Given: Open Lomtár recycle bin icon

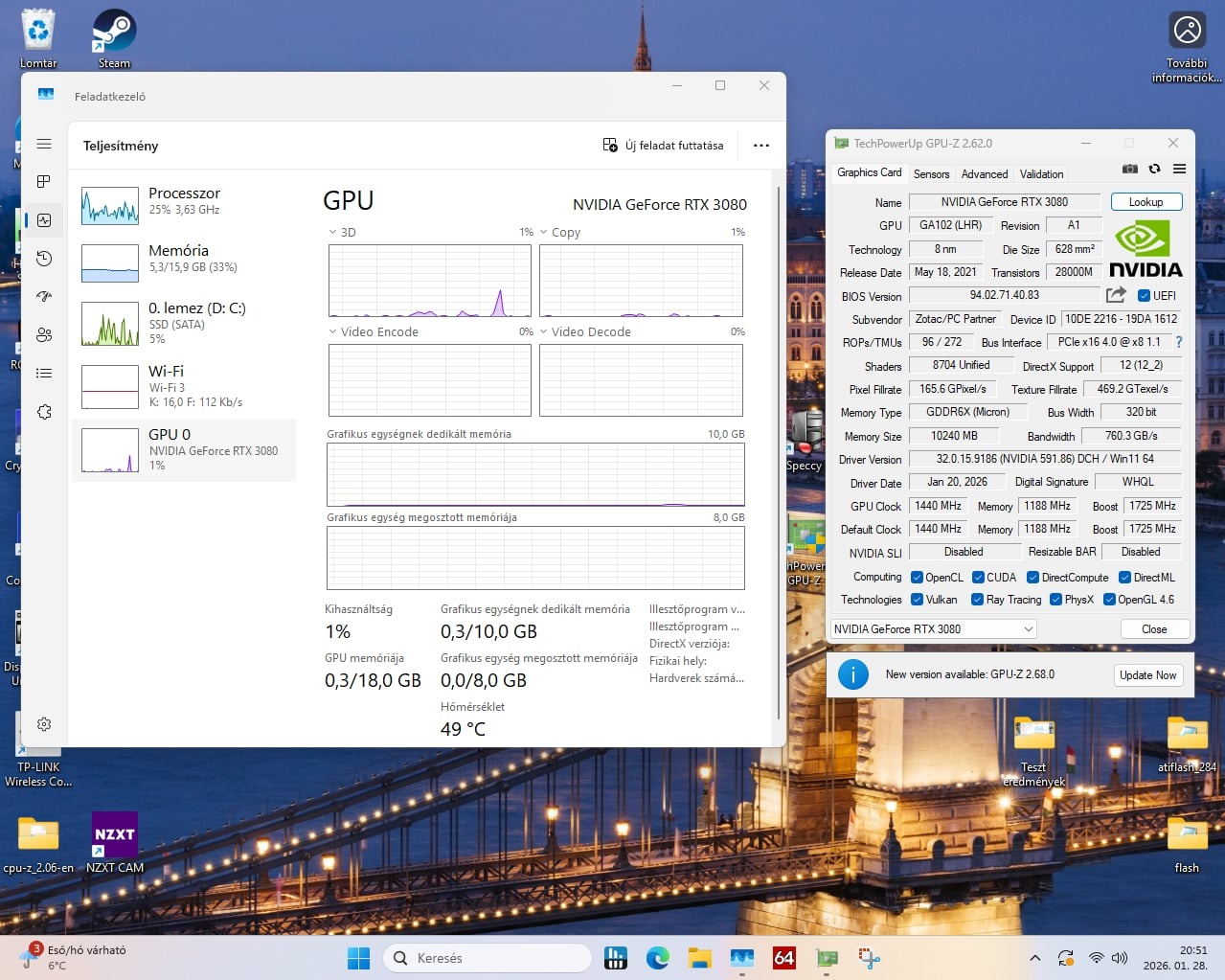Looking at the screenshot, I should pos(38,38).
